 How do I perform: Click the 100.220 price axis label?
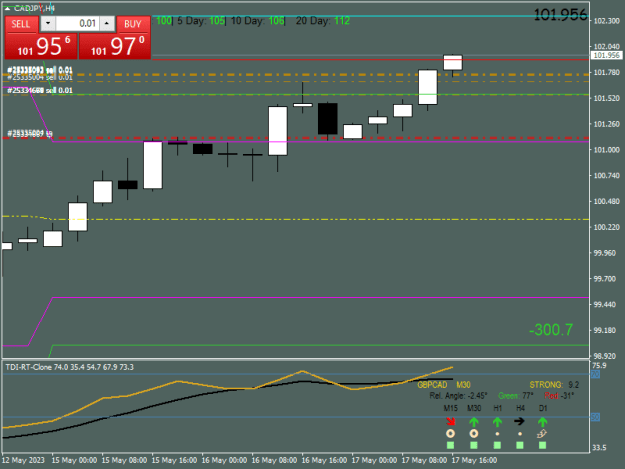click(607, 227)
